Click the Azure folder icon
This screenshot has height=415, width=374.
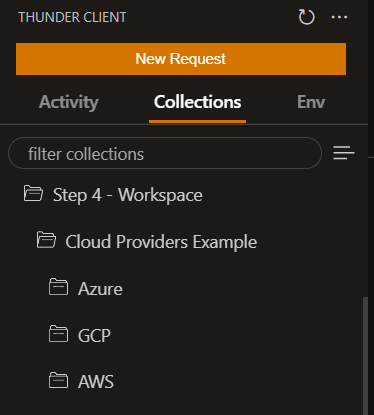pyautogui.click(x=59, y=287)
